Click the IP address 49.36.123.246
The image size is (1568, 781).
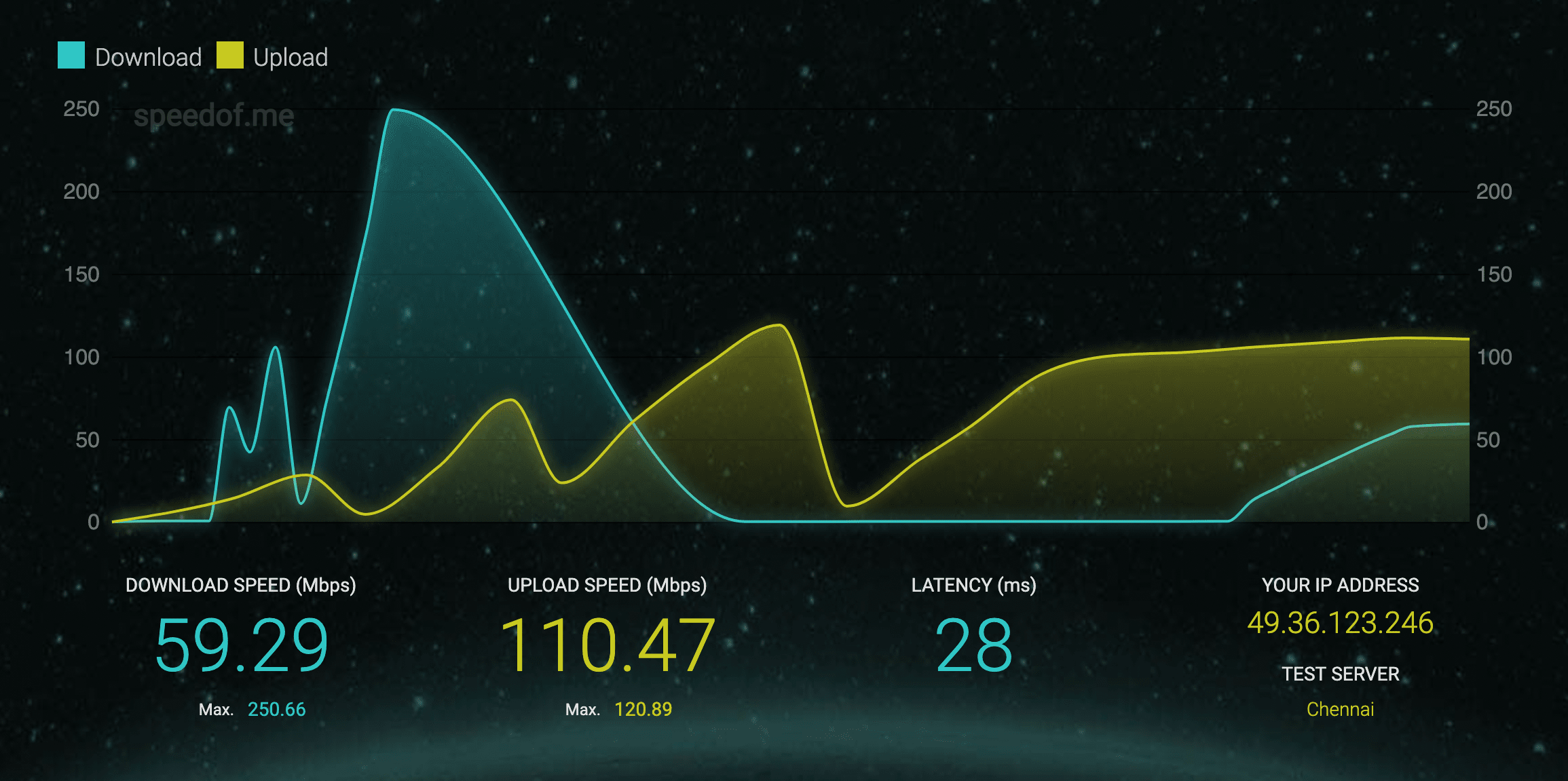pos(1340,623)
